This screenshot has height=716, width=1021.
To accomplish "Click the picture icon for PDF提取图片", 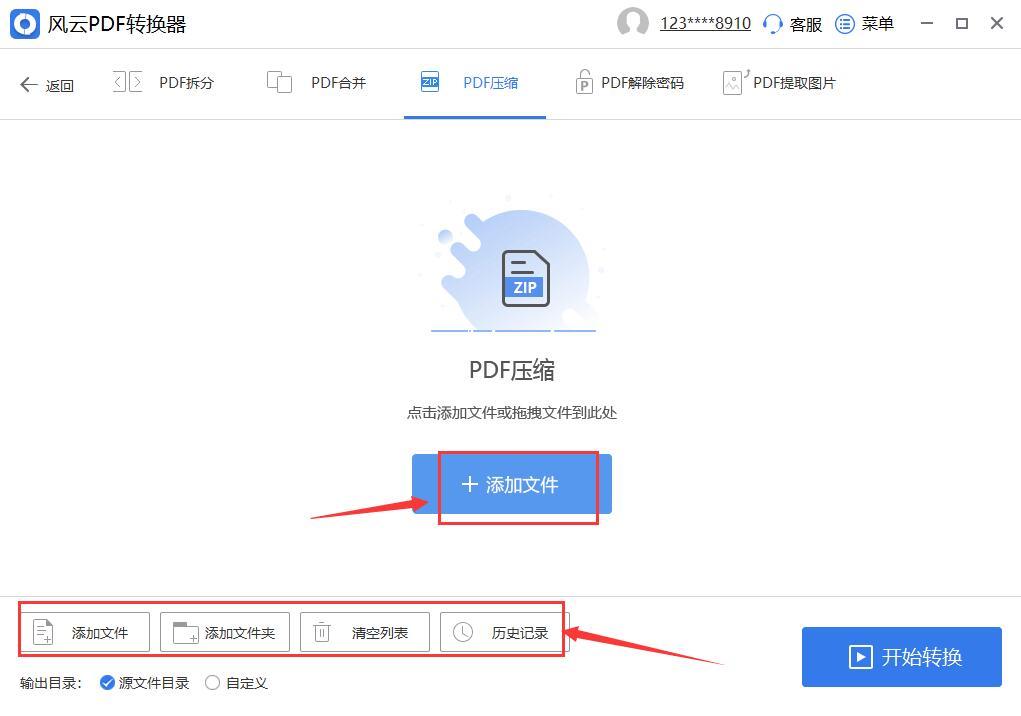I will click(735, 82).
